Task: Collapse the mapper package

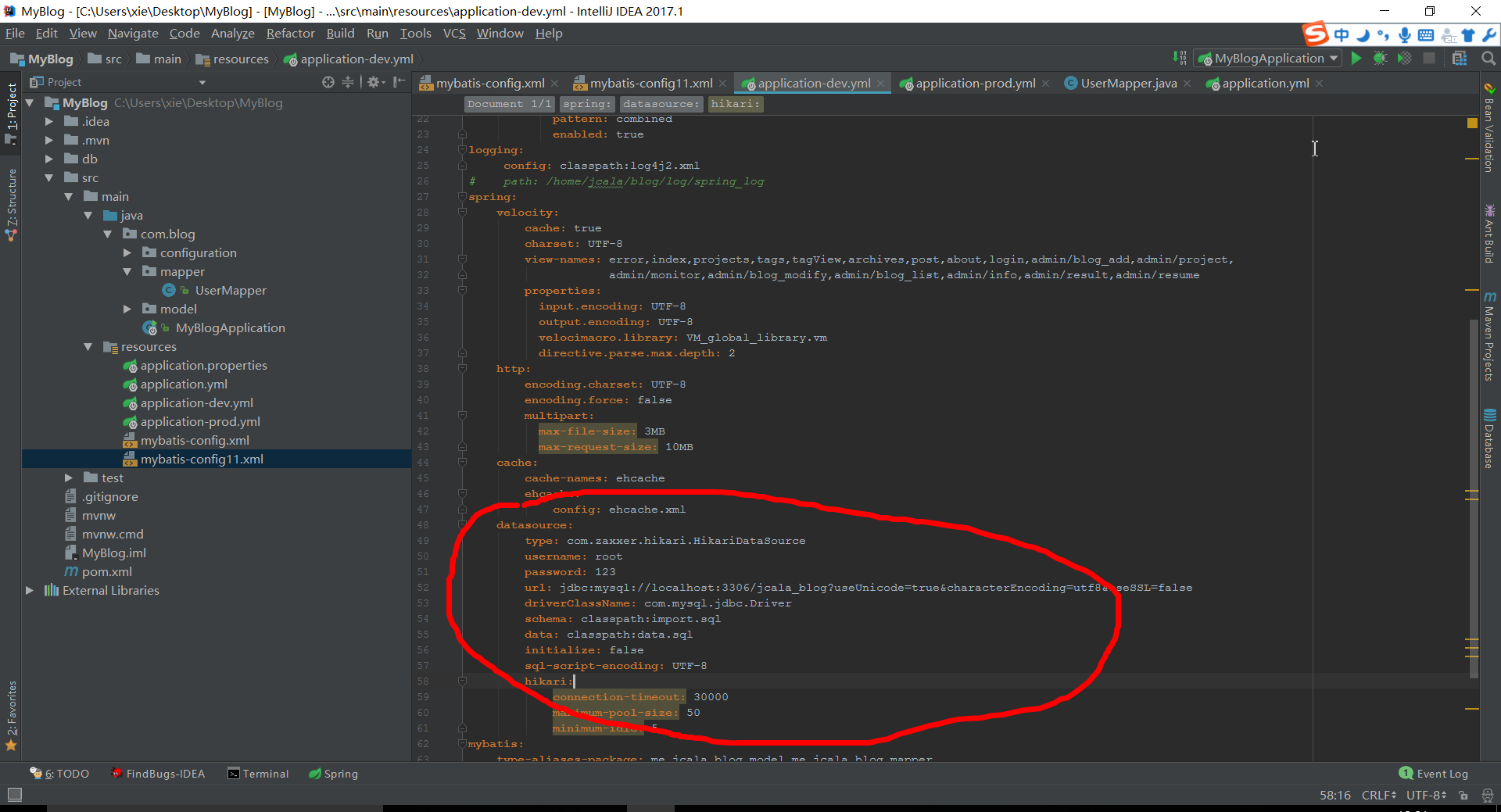Action: pyautogui.click(x=127, y=272)
